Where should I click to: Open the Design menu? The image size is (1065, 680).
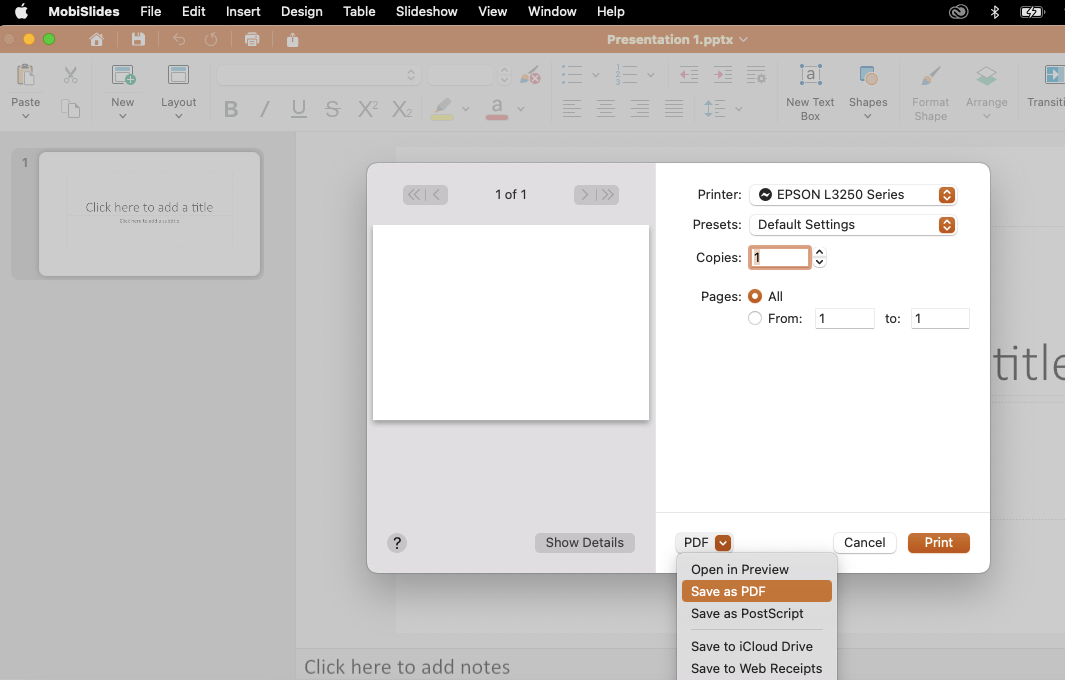click(x=302, y=12)
